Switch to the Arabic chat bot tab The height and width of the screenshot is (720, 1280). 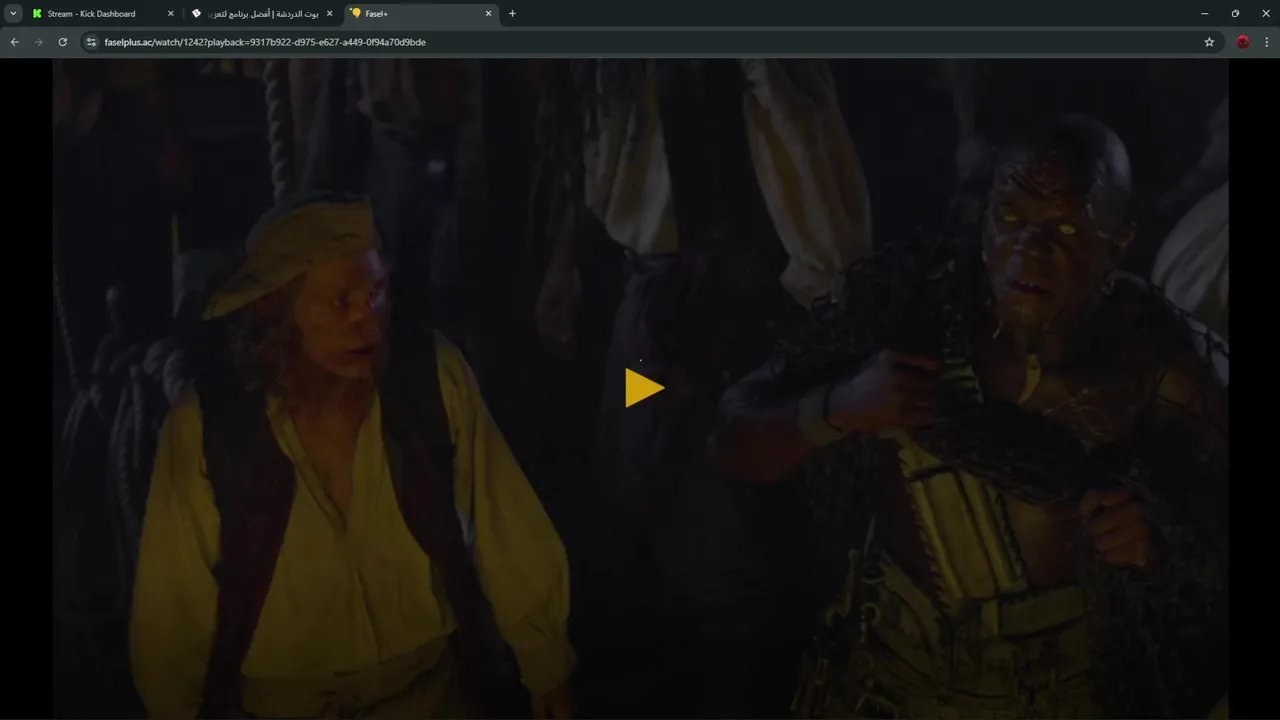[262, 14]
